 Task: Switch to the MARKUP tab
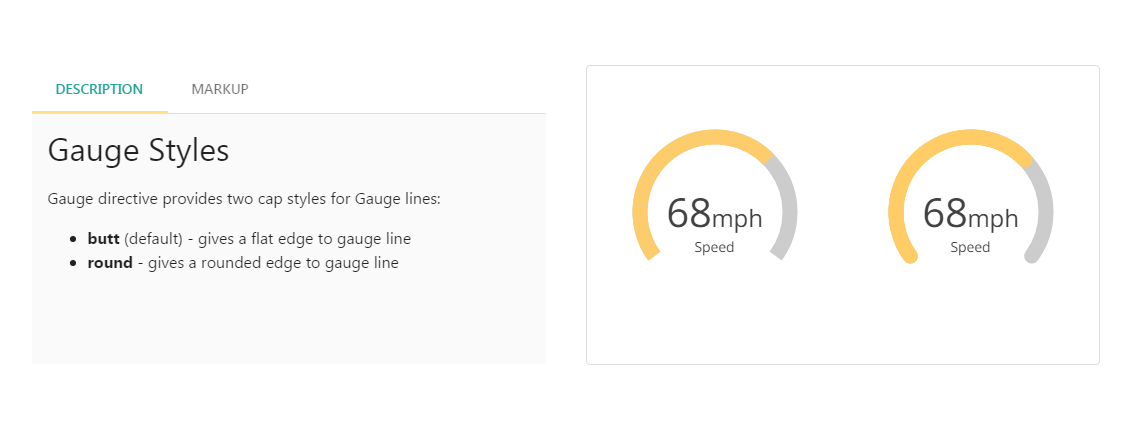click(x=220, y=89)
